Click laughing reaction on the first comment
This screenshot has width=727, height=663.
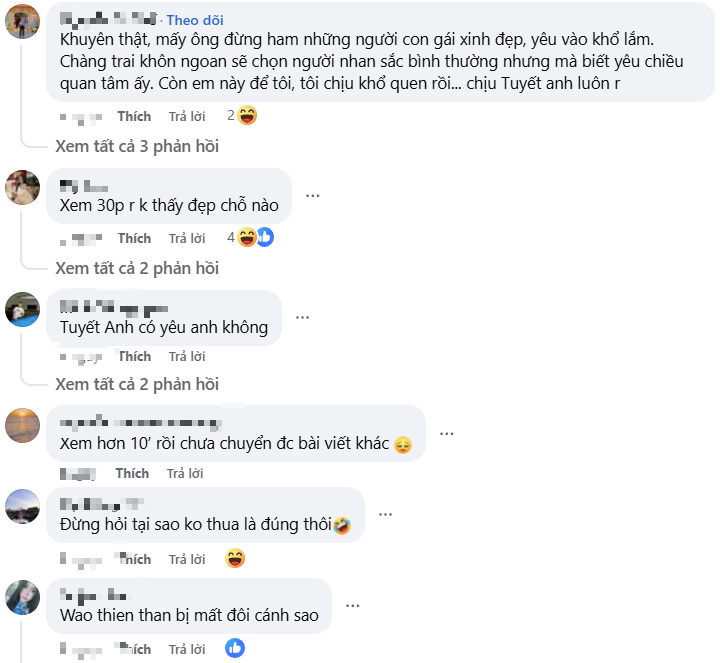247,116
